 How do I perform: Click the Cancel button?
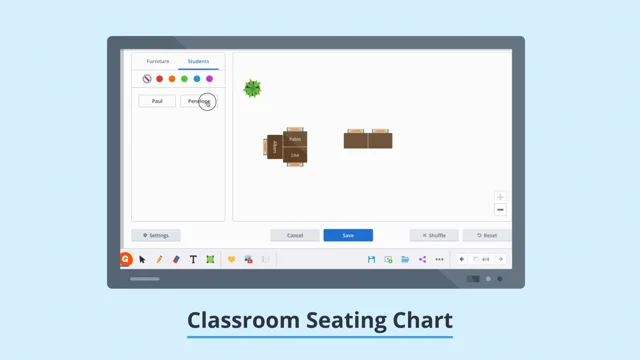tap(295, 236)
